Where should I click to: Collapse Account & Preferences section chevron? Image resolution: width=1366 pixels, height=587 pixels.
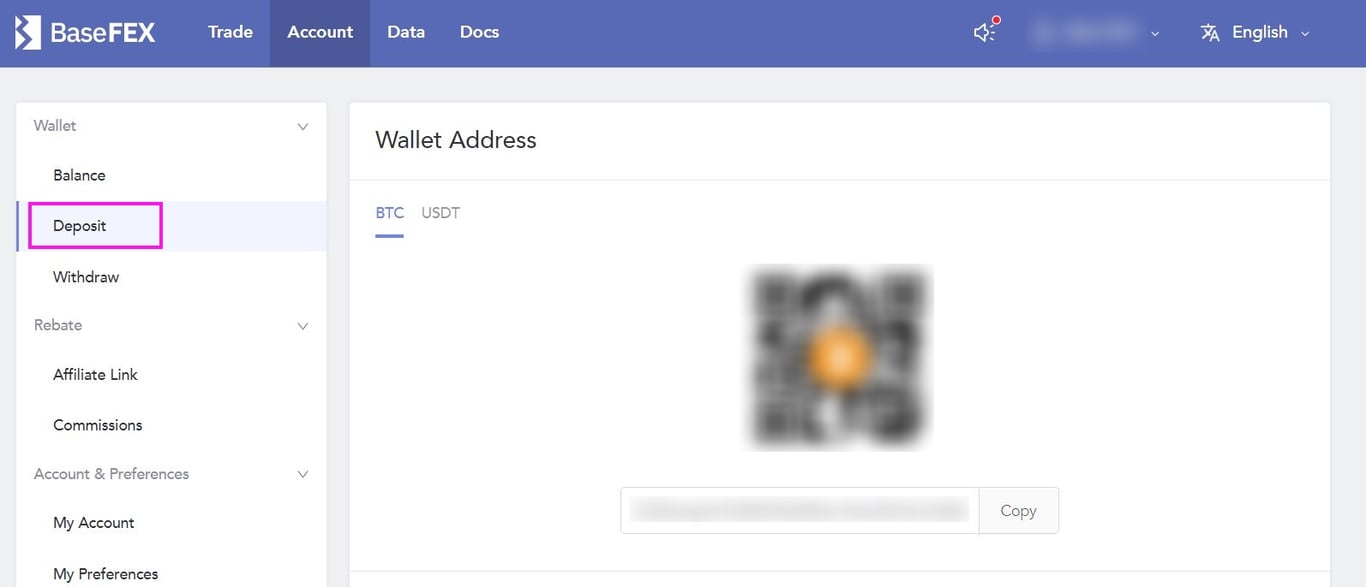pyautogui.click(x=303, y=474)
